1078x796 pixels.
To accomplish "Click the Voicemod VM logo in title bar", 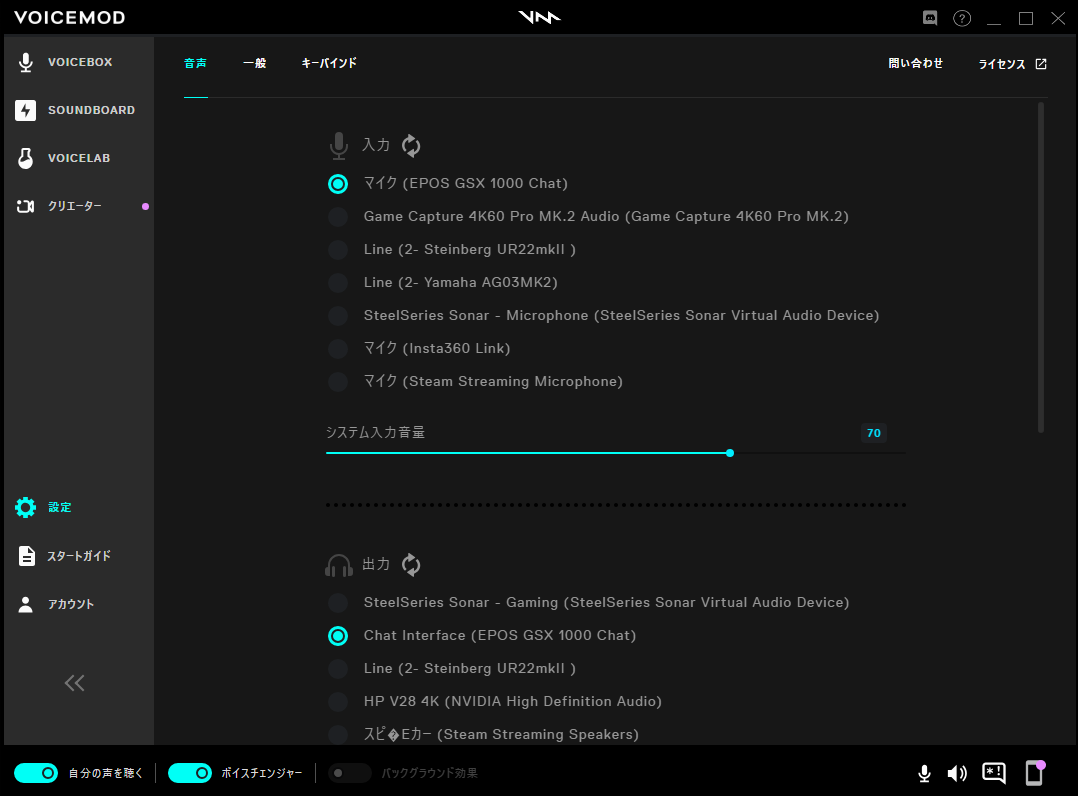I will pyautogui.click(x=540, y=17).
